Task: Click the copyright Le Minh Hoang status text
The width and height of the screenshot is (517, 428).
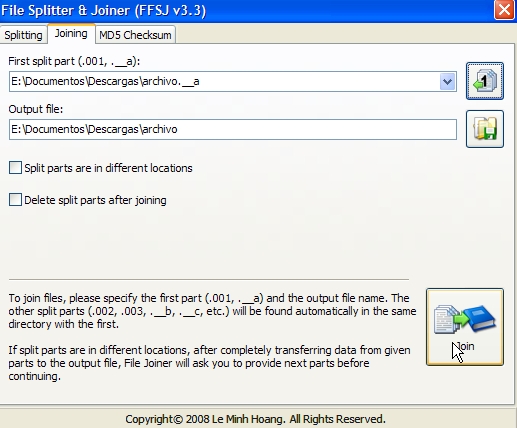Action: click(x=255, y=419)
